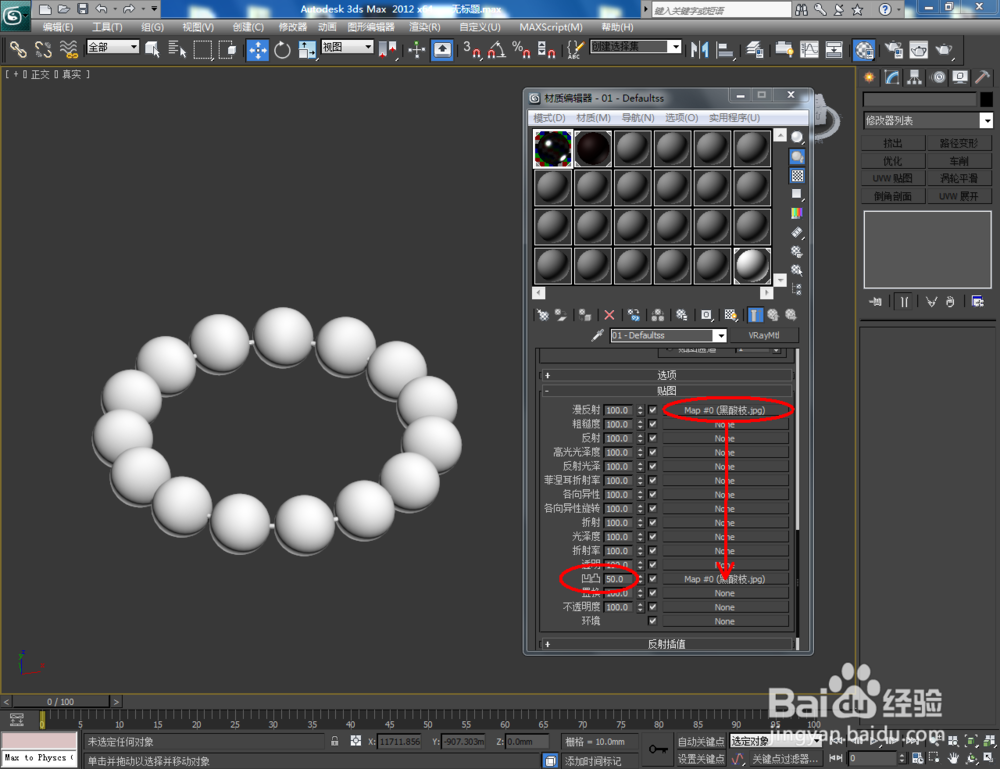
Task: Click the delete material red X icon
Action: pyautogui.click(x=609, y=315)
